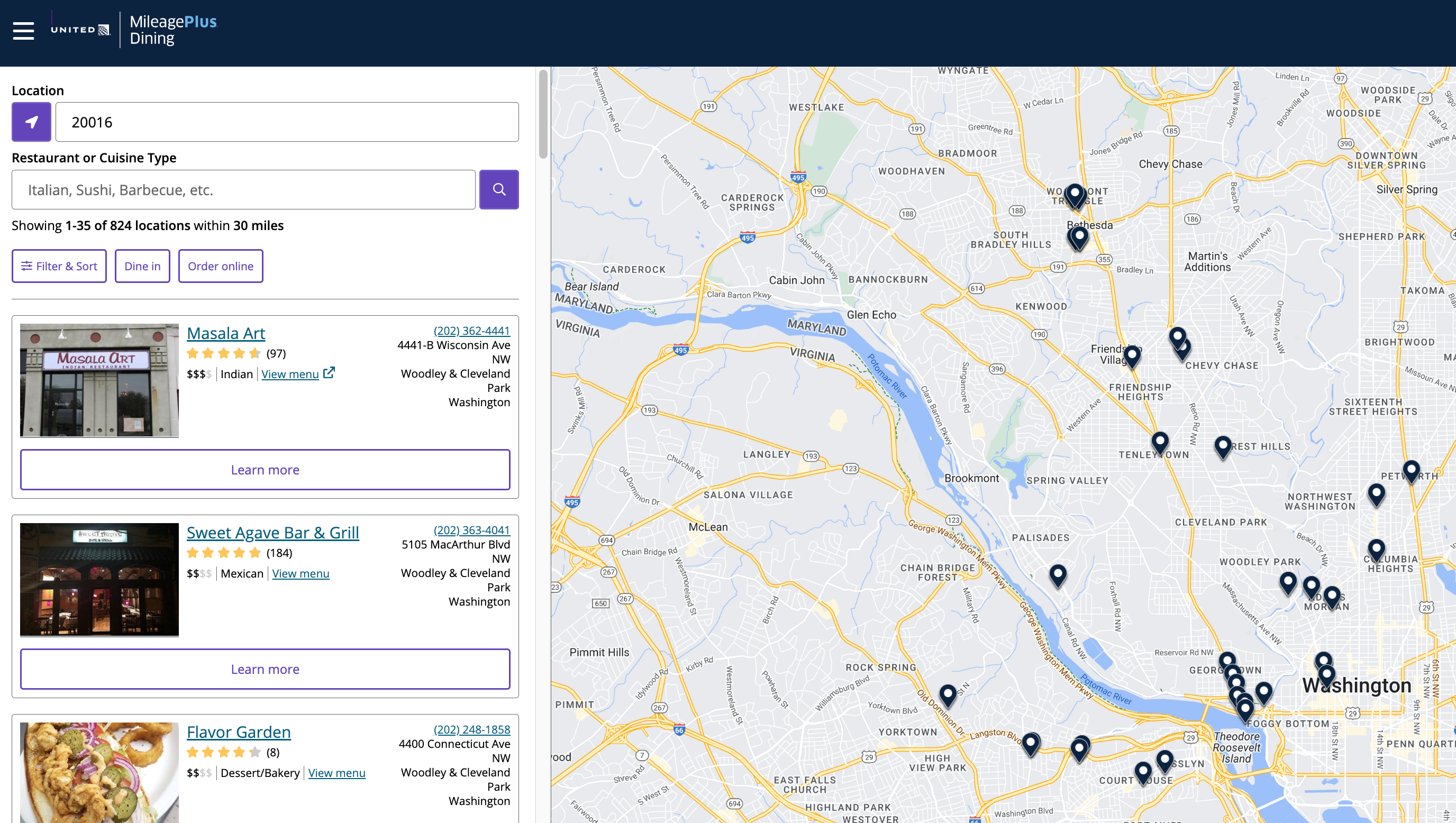The height and width of the screenshot is (823, 1456).
Task: Click the map pin near Petworth
Action: pyautogui.click(x=1411, y=470)
